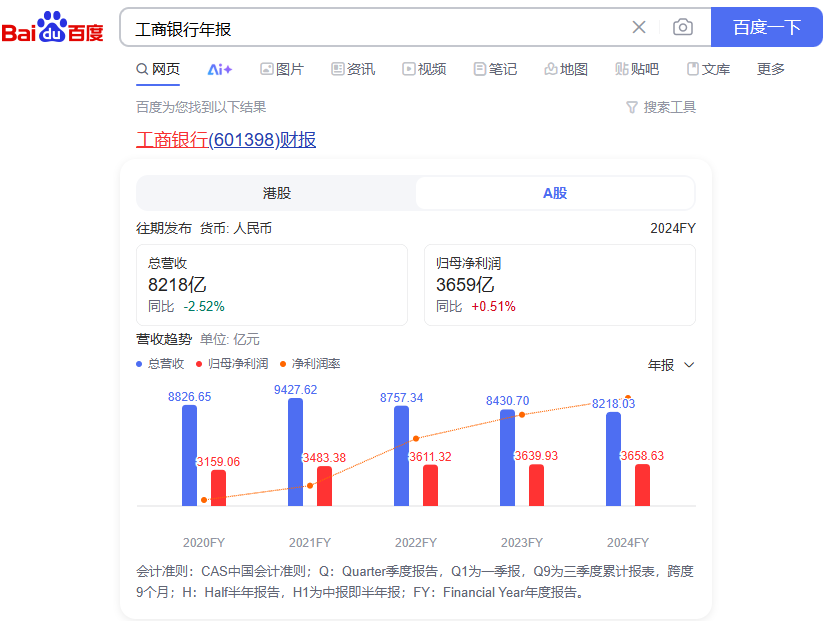Click the 2023FY axis label
This screenshot has width=827, height=621.
coord(522,543)
